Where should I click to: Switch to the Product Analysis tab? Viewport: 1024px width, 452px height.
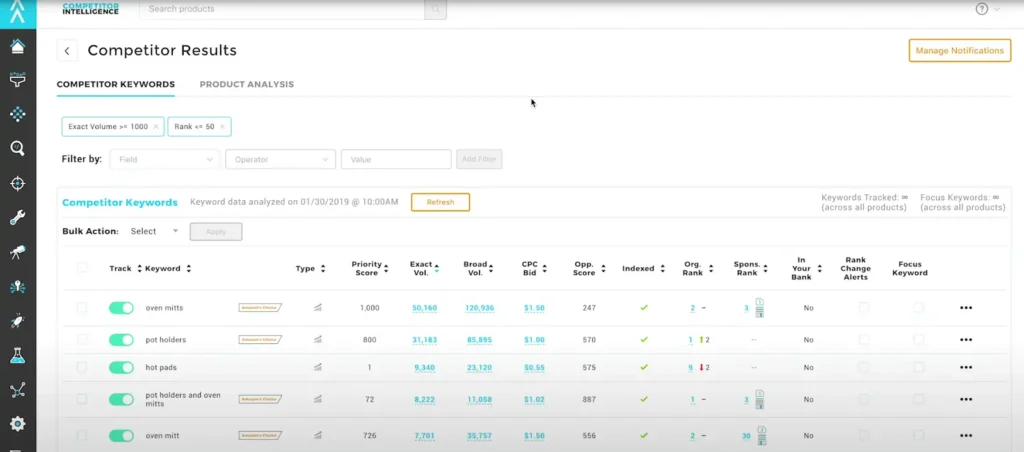246,85
